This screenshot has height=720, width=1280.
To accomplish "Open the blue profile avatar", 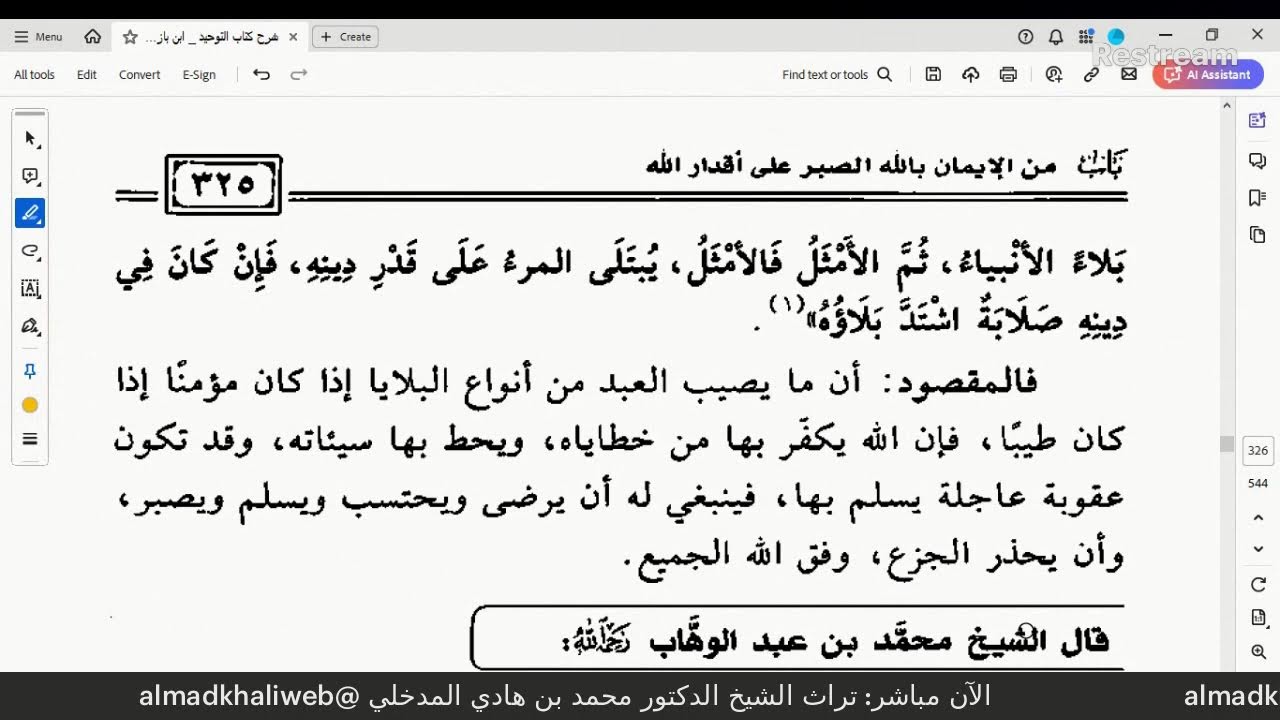I will coord(1116,37).
